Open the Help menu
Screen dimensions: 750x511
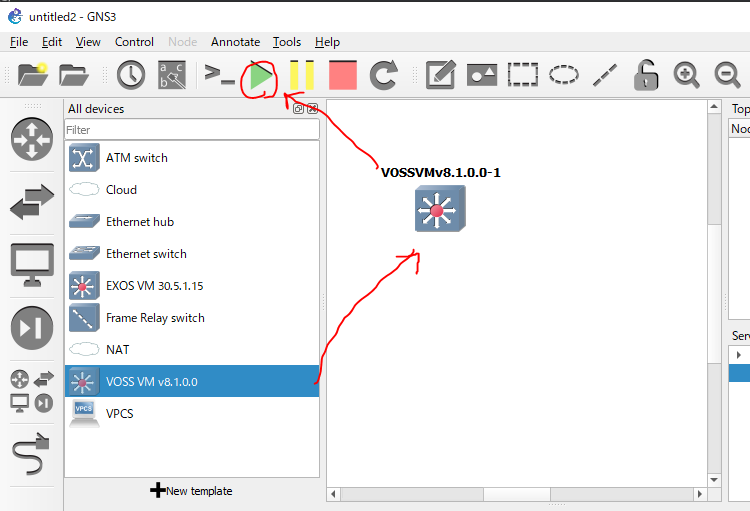[x=327, y=42]
